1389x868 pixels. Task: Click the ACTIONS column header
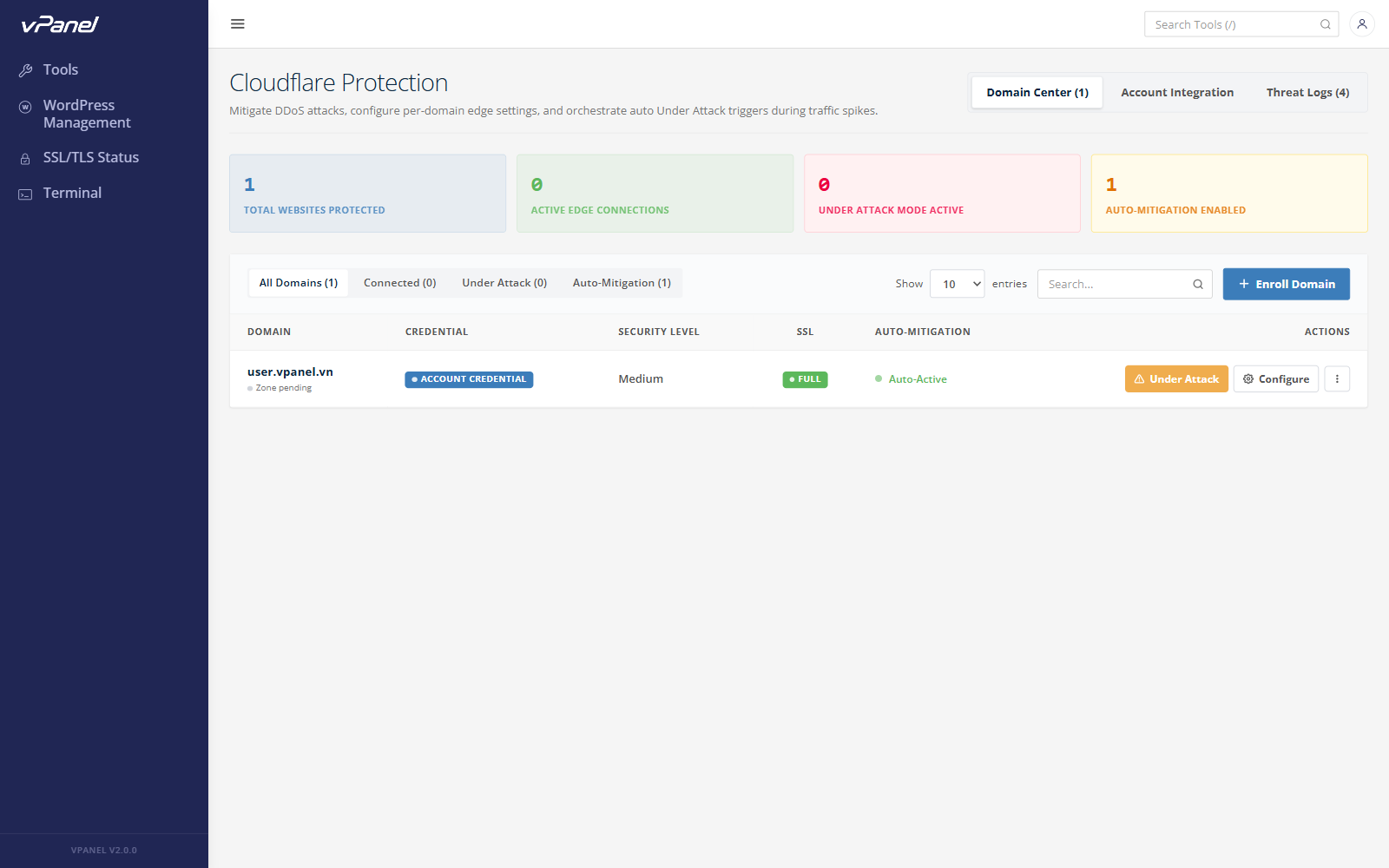coord(1326,332)
